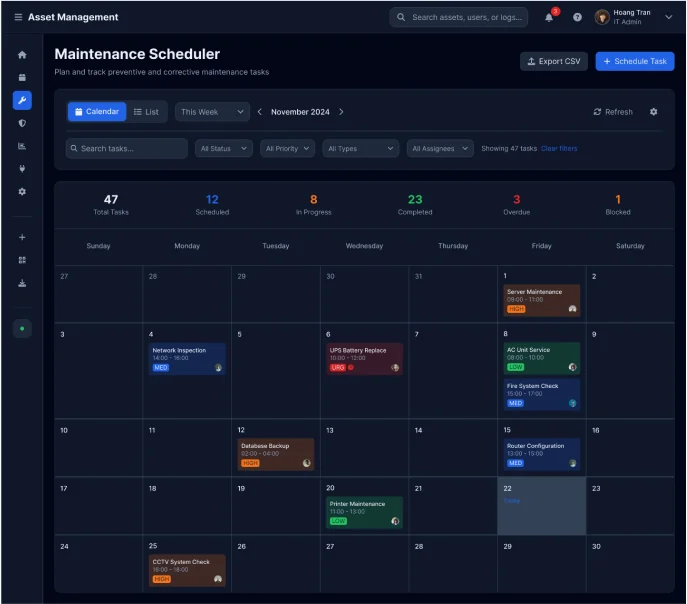Switch to List view
This screenshot has width=687, height=604.
click(x=146, y=112)
